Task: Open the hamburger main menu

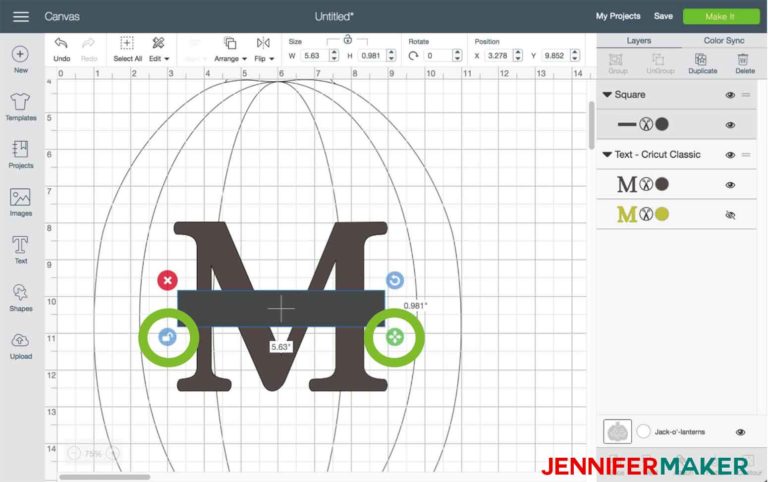Action: [21, 17]
